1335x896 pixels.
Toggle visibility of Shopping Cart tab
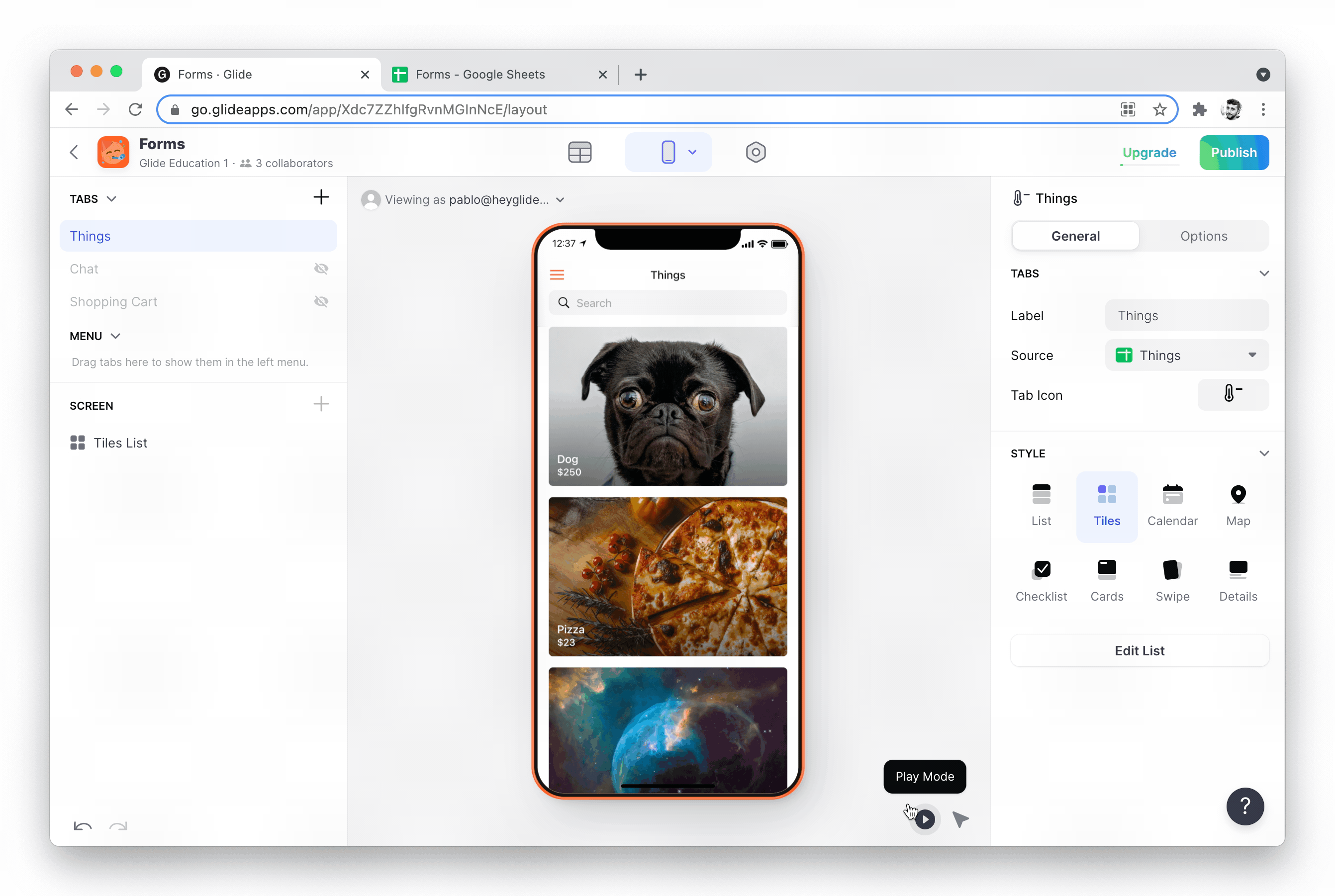pos(321,302)
